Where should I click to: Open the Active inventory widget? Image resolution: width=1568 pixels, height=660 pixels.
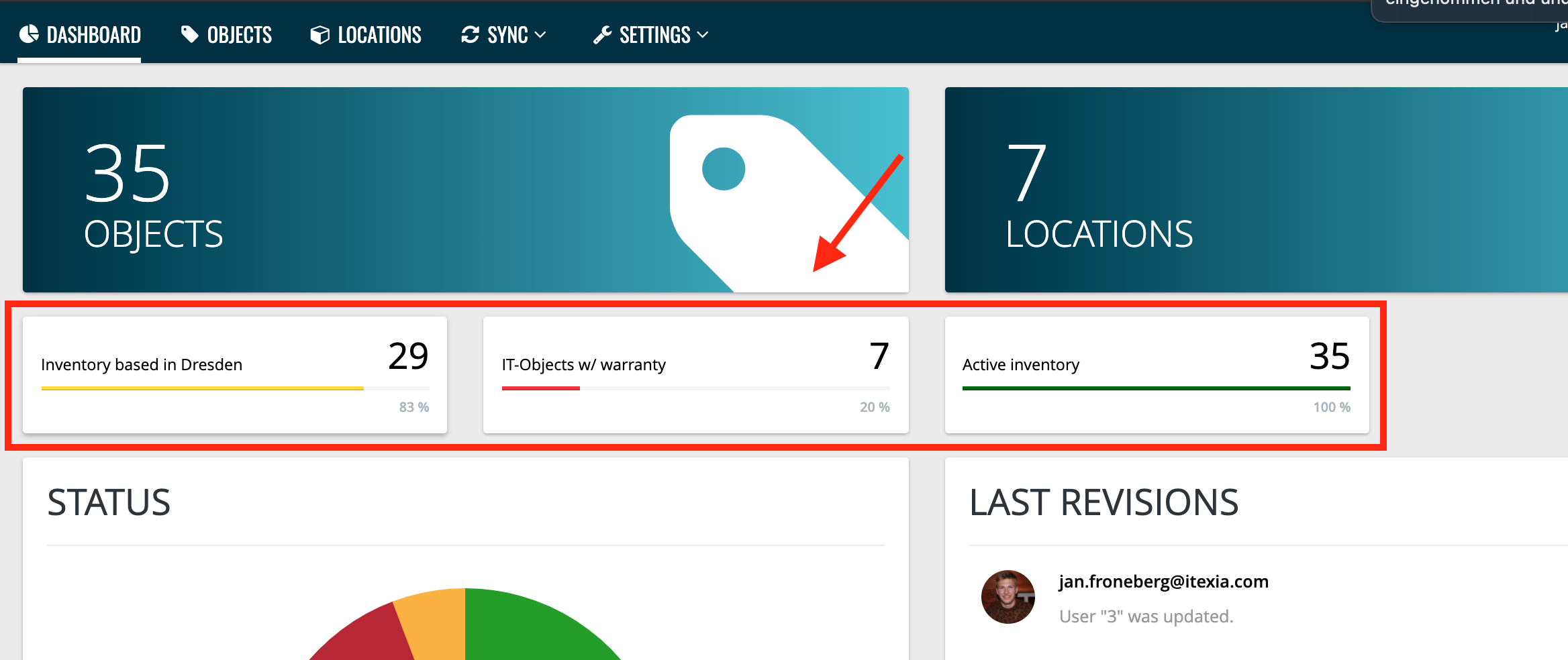click(1157, 375)
